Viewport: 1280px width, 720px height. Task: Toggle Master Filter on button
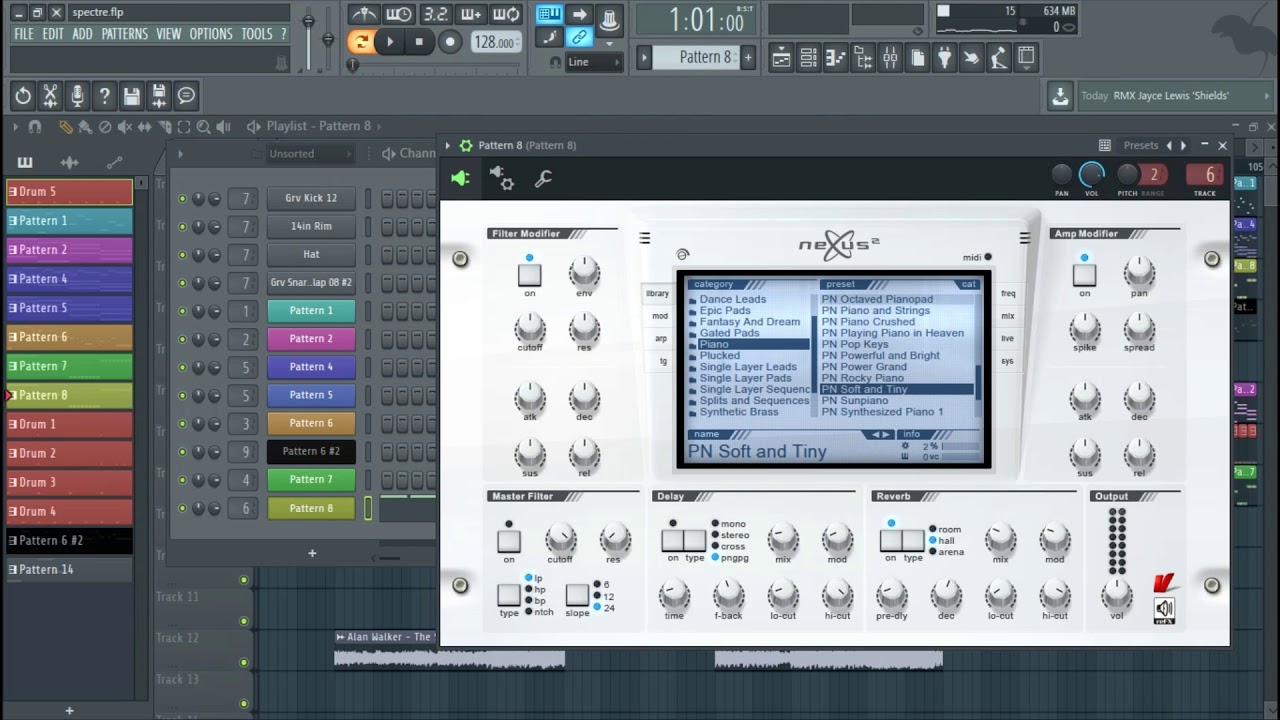pos(509,541)
